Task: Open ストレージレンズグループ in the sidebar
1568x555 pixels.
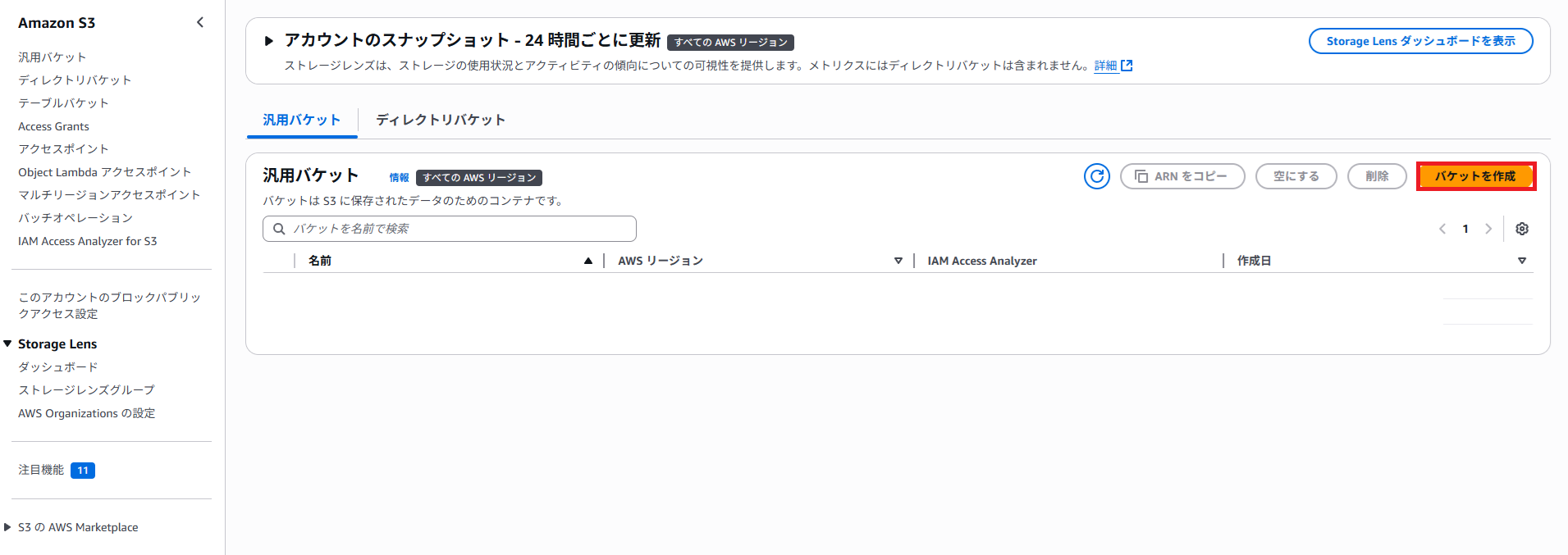Action: (86, 390)
